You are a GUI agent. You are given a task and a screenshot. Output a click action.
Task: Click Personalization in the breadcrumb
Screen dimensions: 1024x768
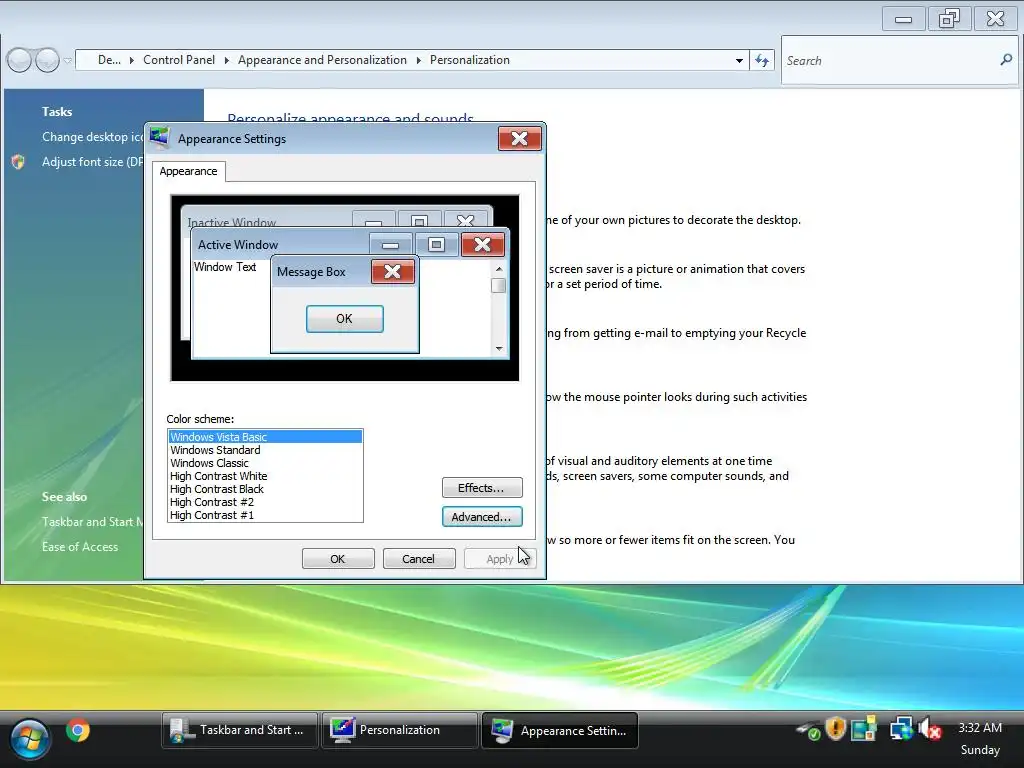(x=470, y=60)
